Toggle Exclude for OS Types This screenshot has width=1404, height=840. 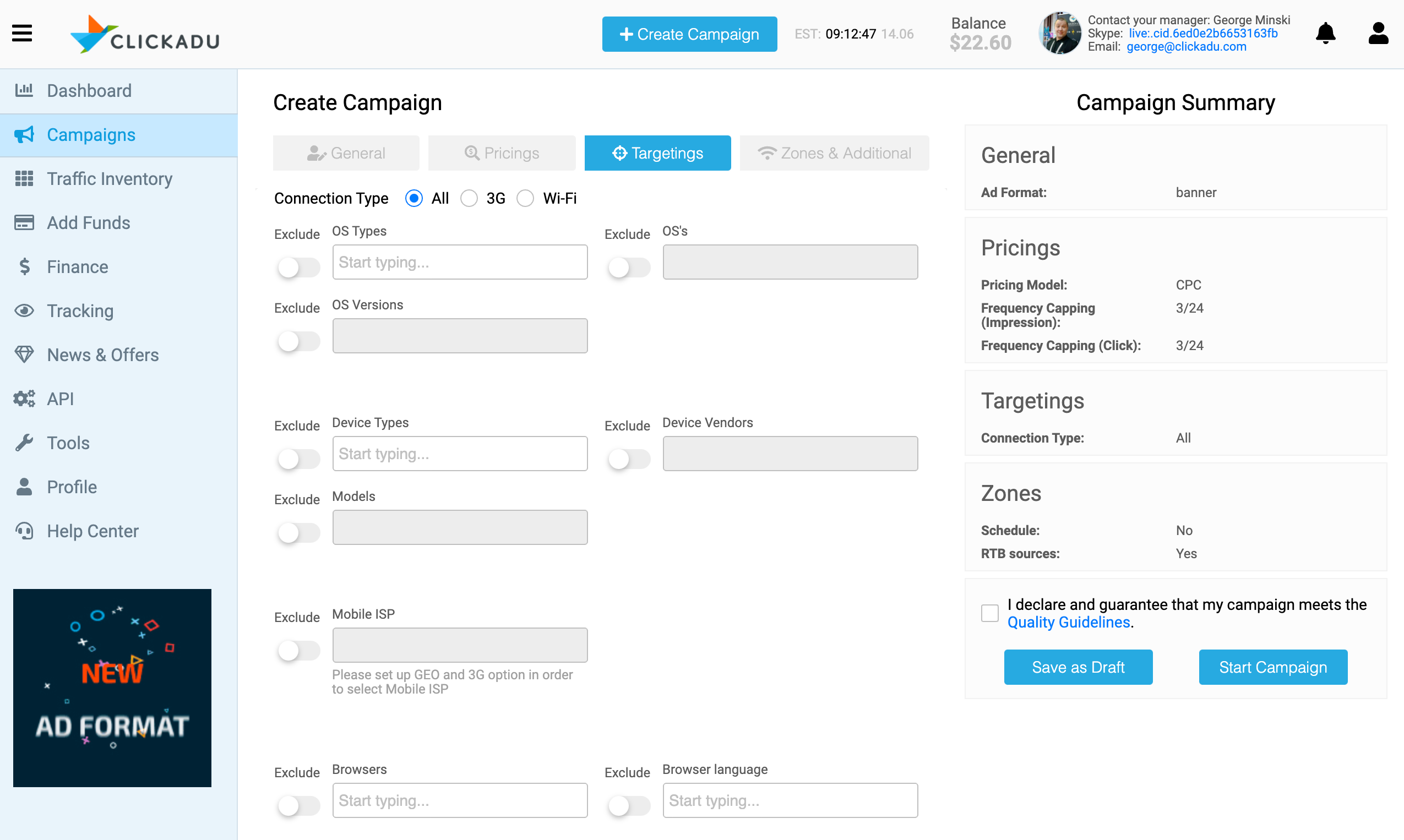(298, 267)
